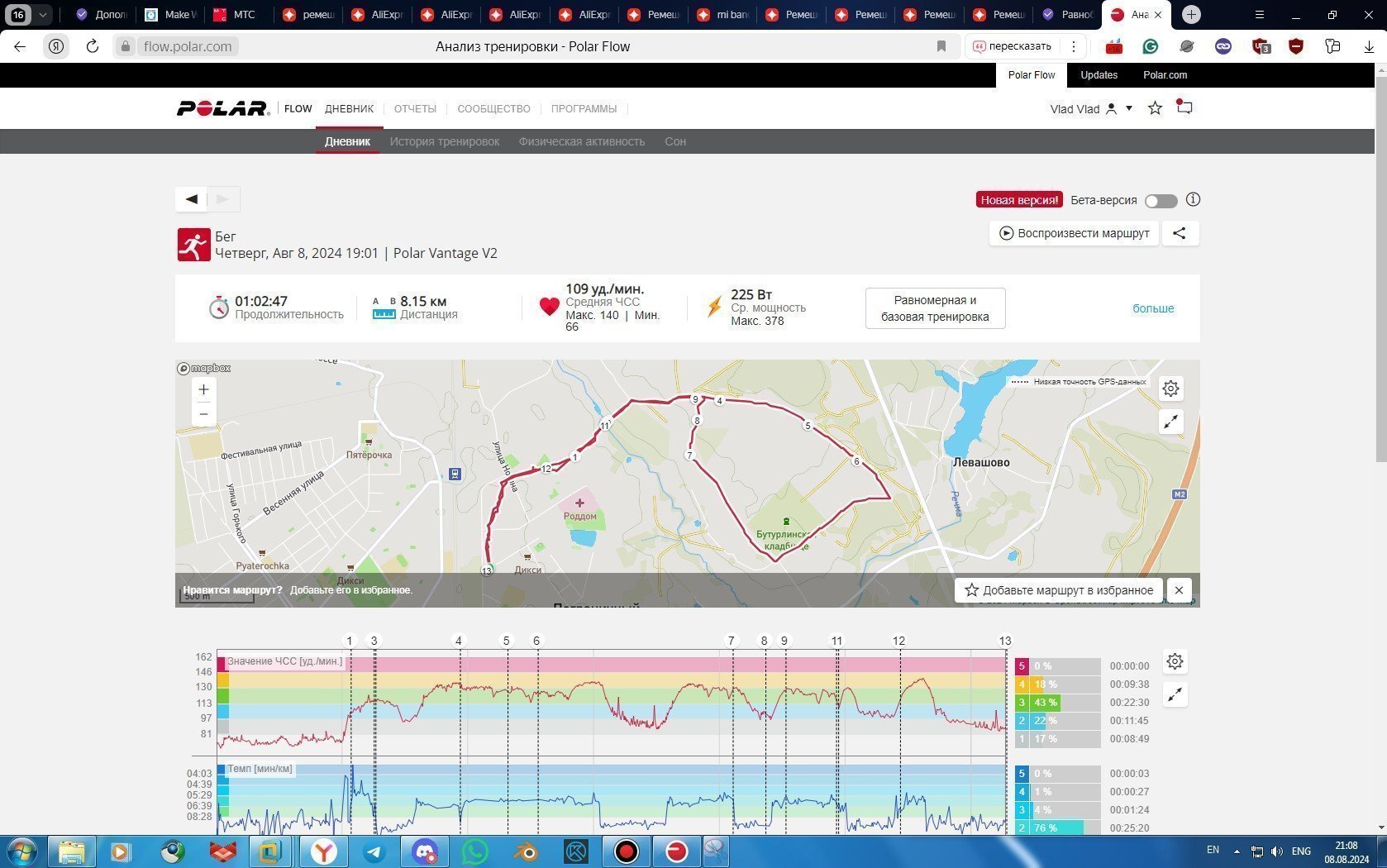Switch to the Сон tab

tap(675, 141)
